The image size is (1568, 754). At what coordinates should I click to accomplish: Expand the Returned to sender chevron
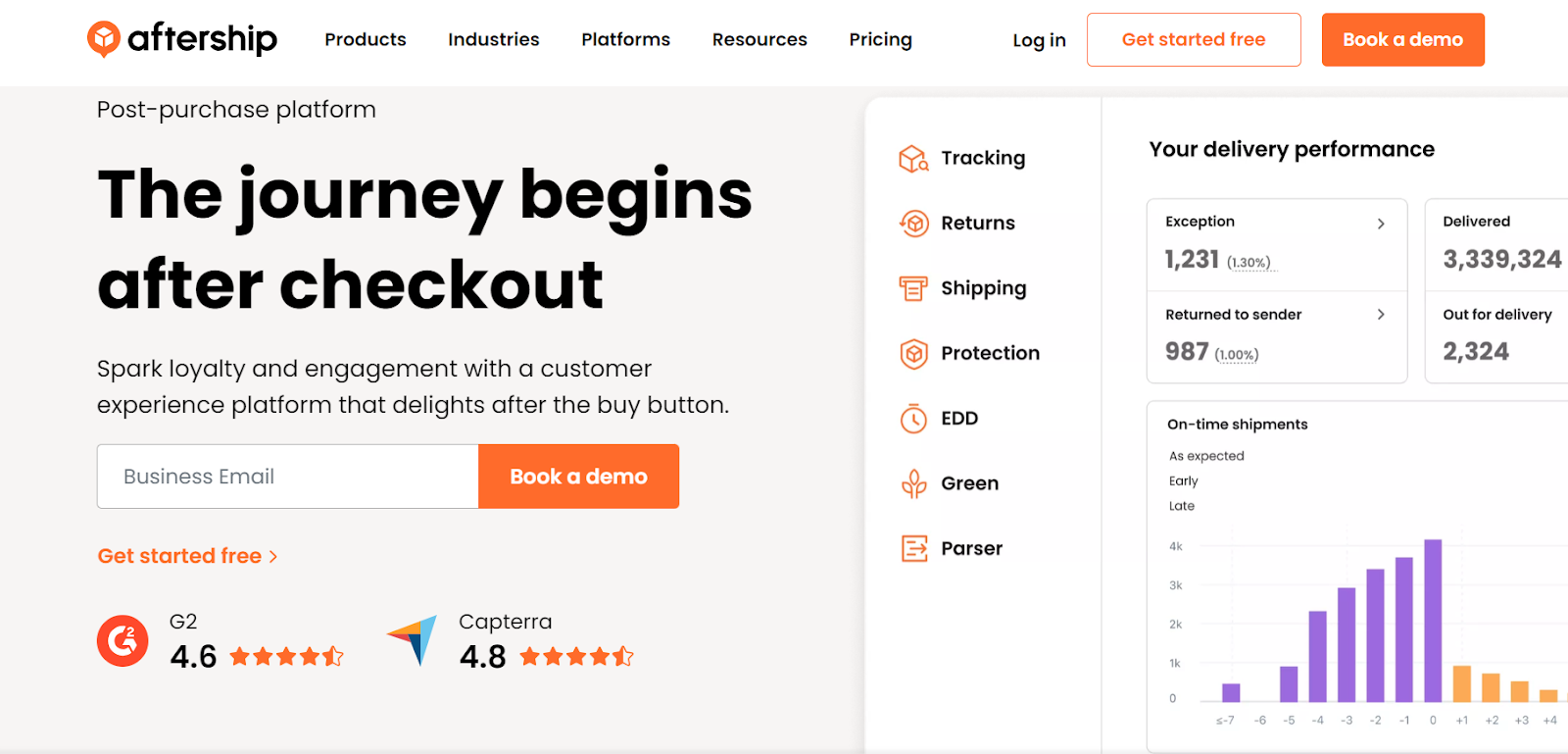[1381, 315]
